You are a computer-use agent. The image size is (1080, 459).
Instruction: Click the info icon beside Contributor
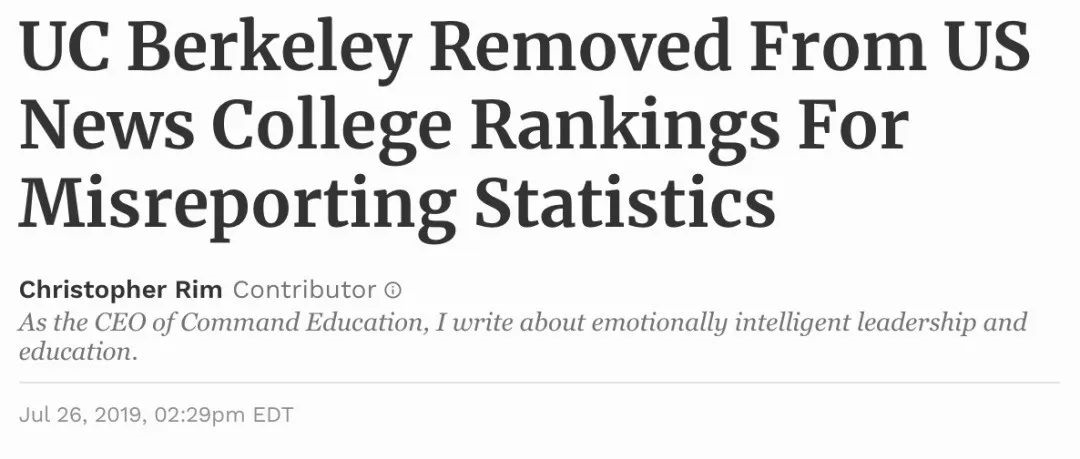tap(394, 291)
